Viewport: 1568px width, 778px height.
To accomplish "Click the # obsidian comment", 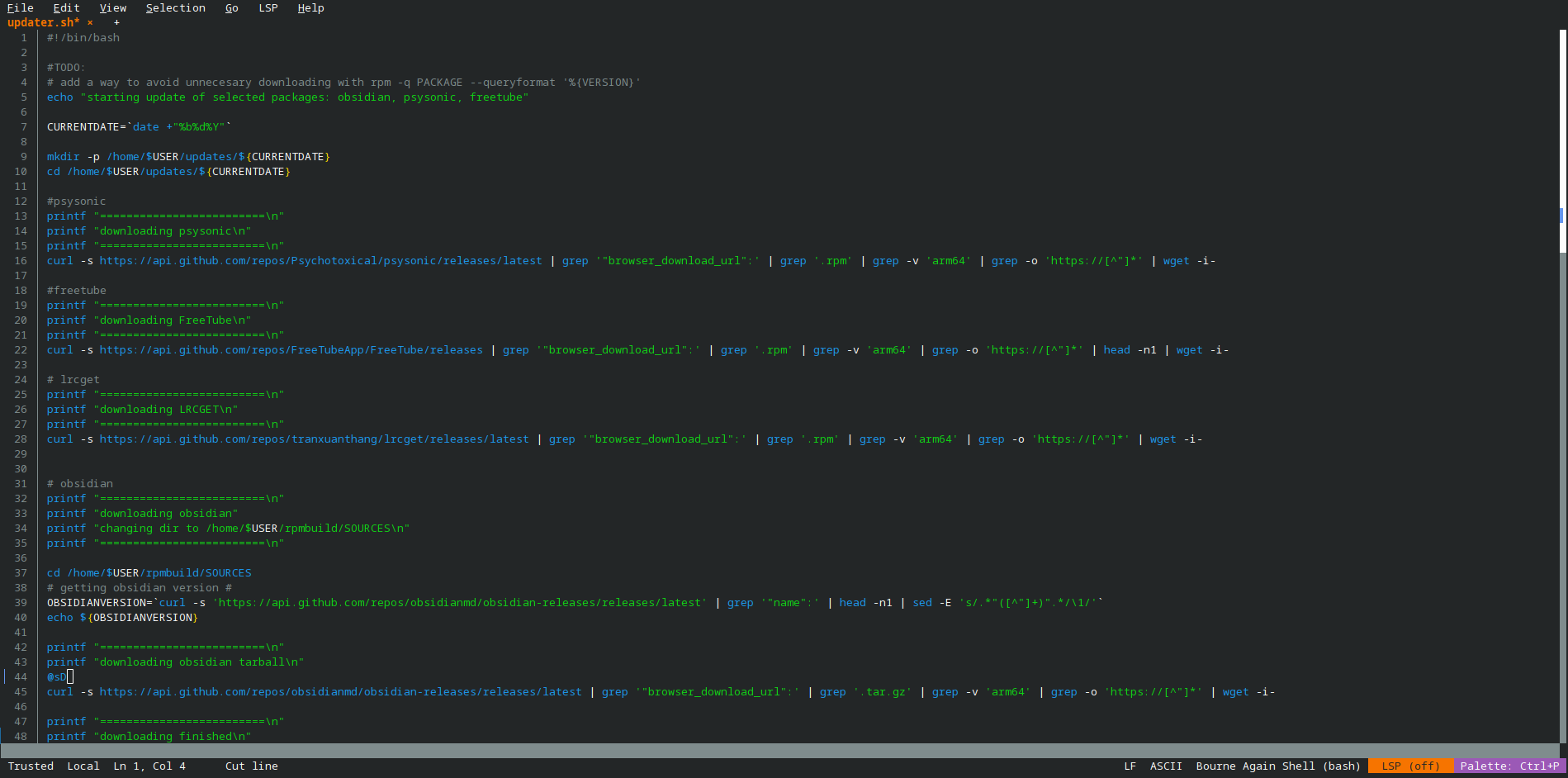I will tap(80, 483).
